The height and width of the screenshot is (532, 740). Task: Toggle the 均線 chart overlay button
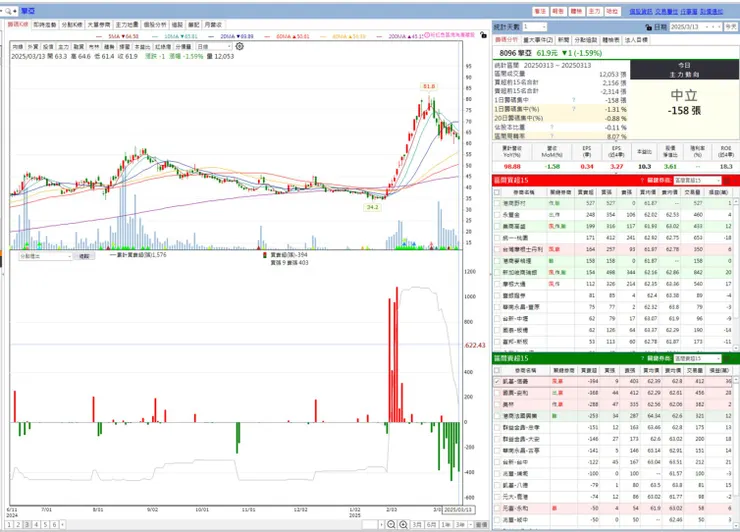17,47
